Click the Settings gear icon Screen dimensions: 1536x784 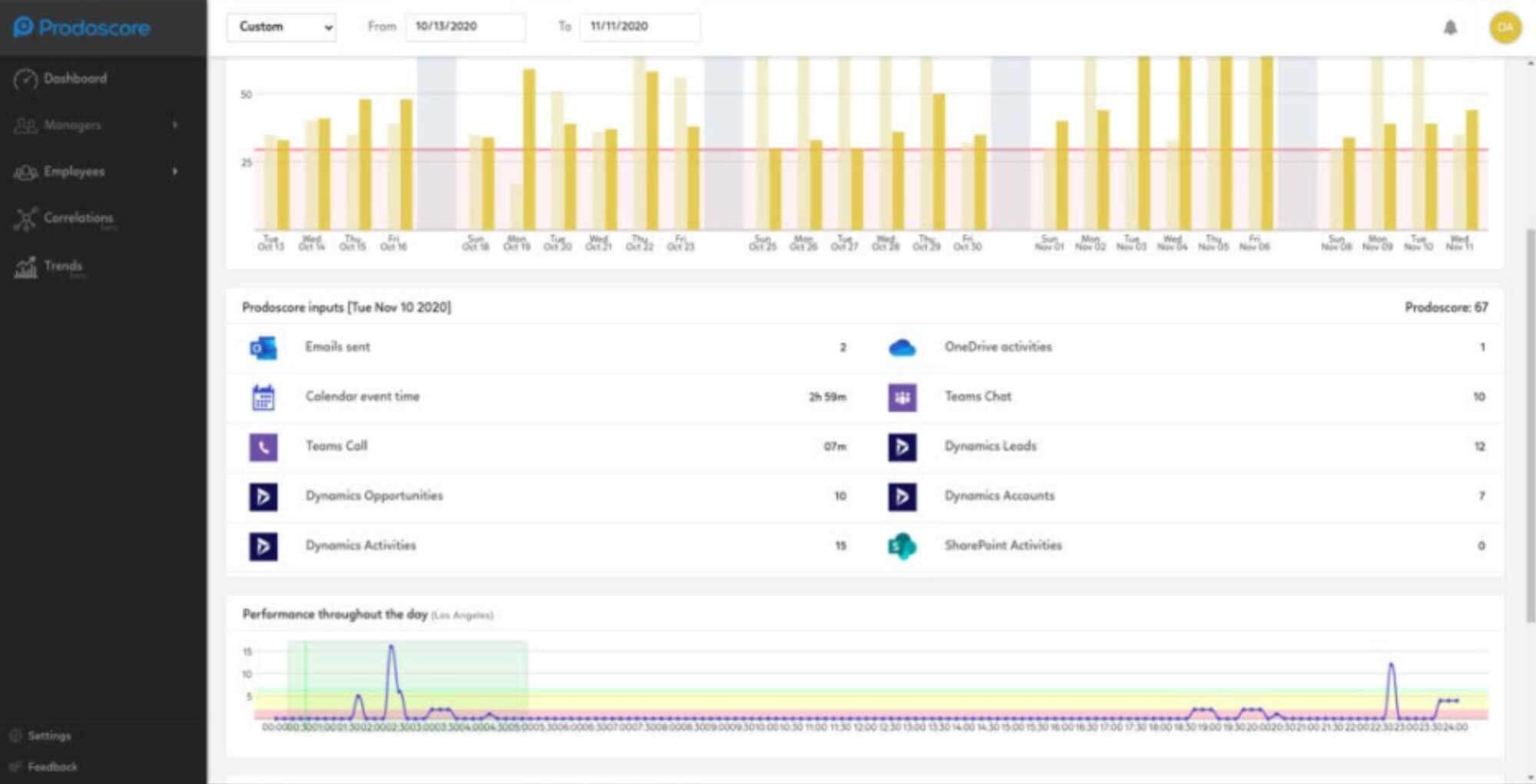coord(15,736)
